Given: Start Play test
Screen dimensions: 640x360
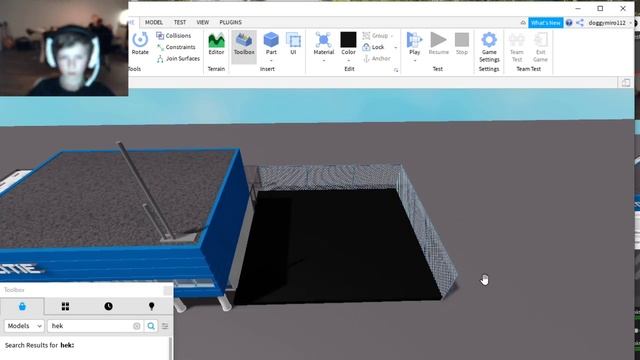Looking at the screenshot, I should pos(414,43).
